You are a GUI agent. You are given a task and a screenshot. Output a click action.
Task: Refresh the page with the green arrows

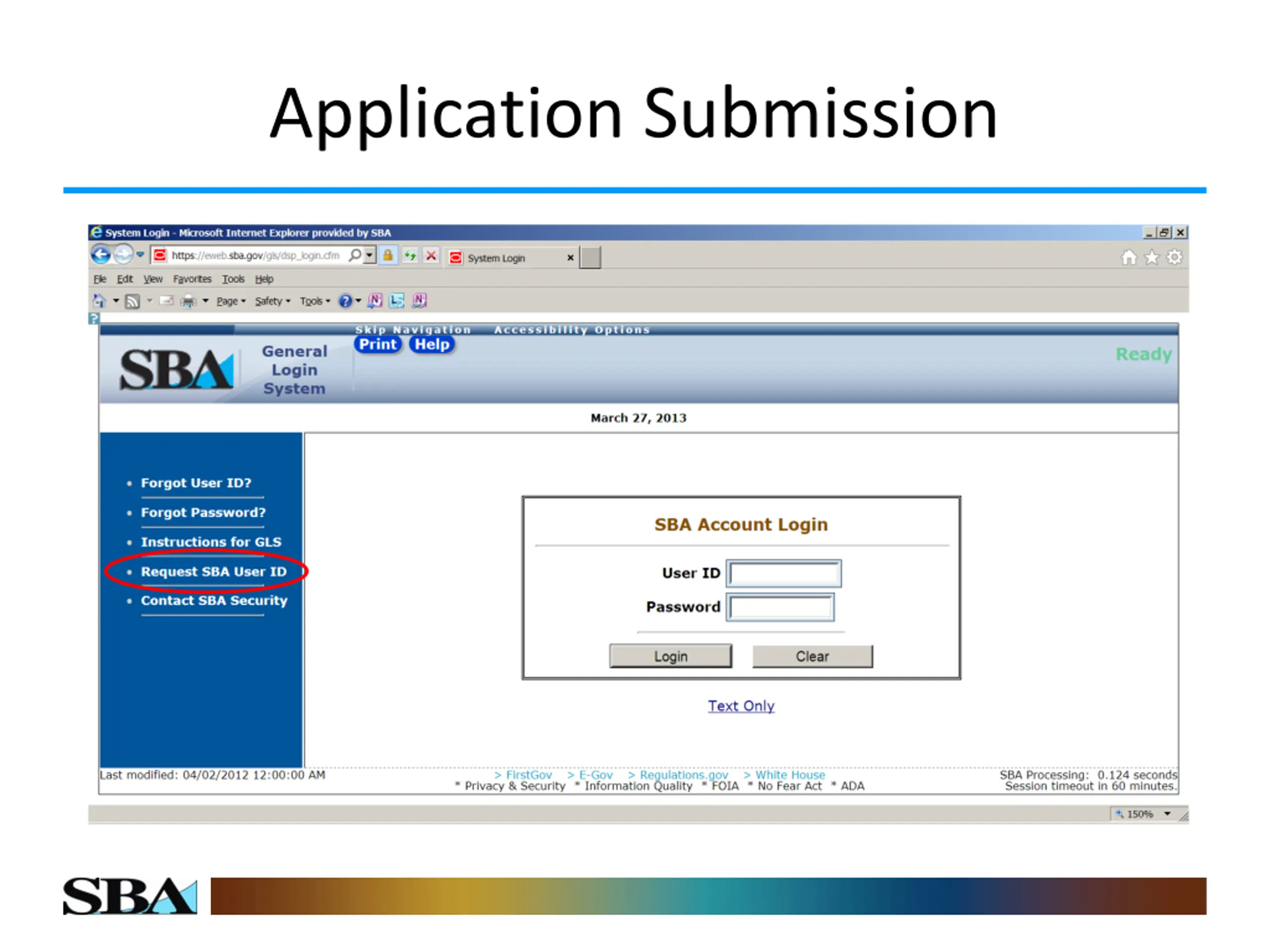pyautogui.click(x=410, y=255)
